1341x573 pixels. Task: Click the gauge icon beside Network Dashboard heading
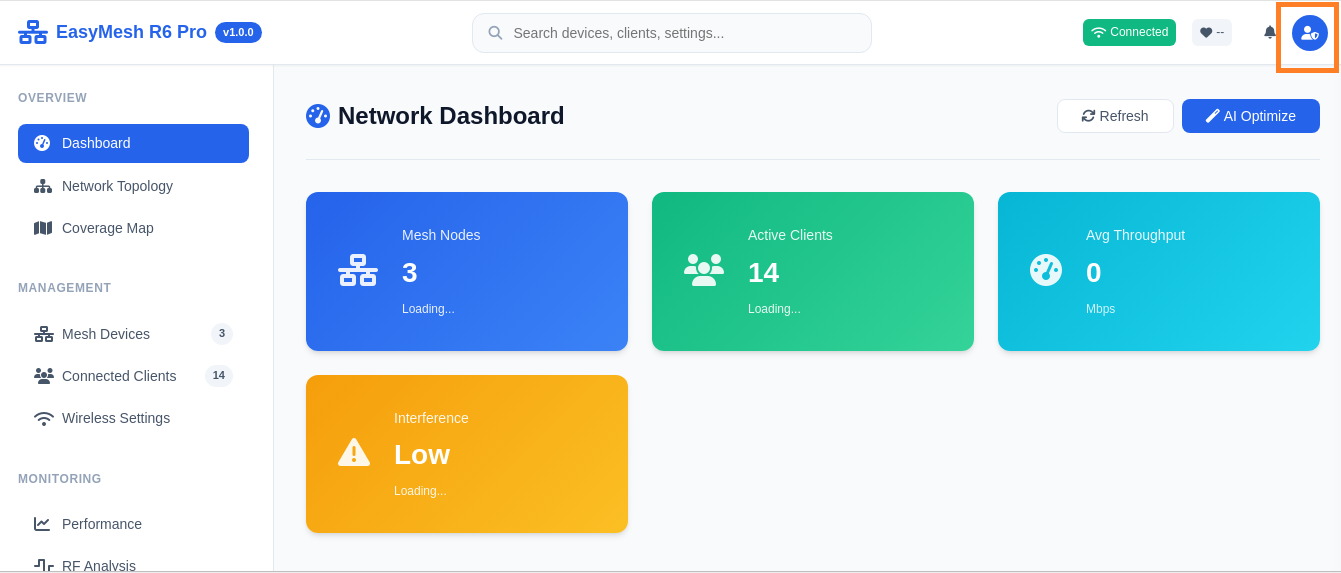(318, 116)
